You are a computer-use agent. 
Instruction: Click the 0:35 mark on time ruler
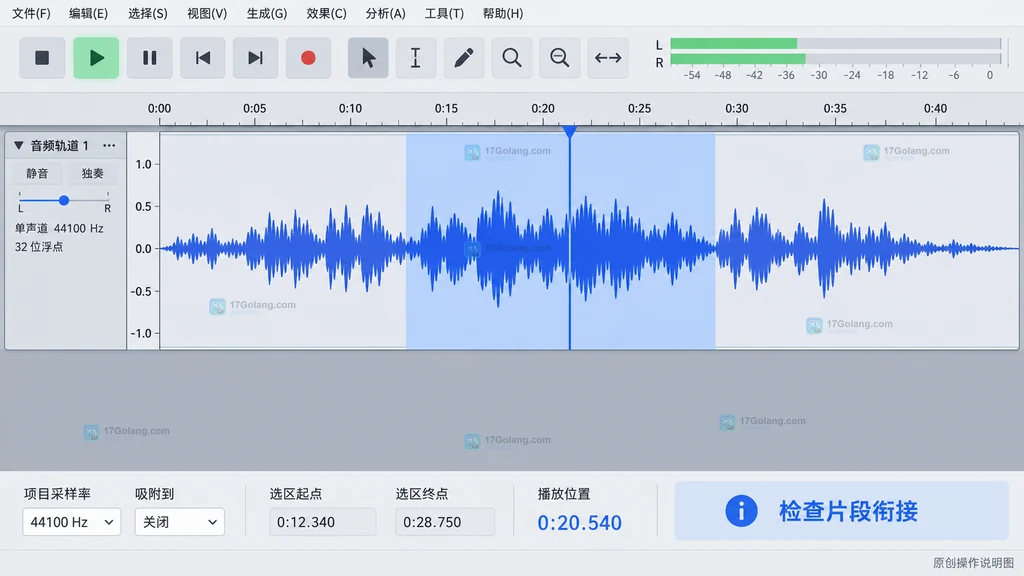click(x=835, y=108)
